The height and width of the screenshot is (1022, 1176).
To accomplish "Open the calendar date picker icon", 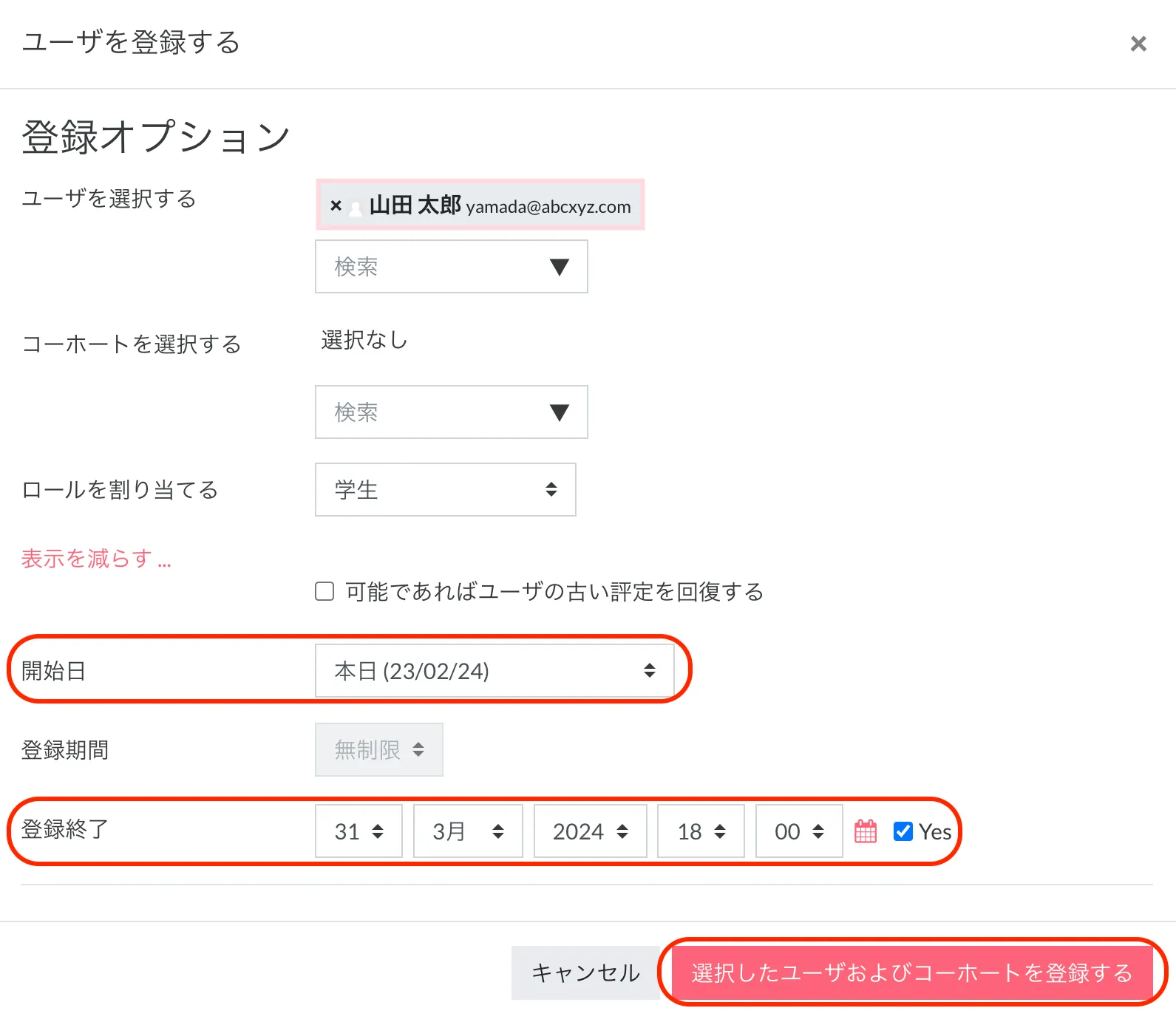I will pyautogui.click(x=866, y=831).
